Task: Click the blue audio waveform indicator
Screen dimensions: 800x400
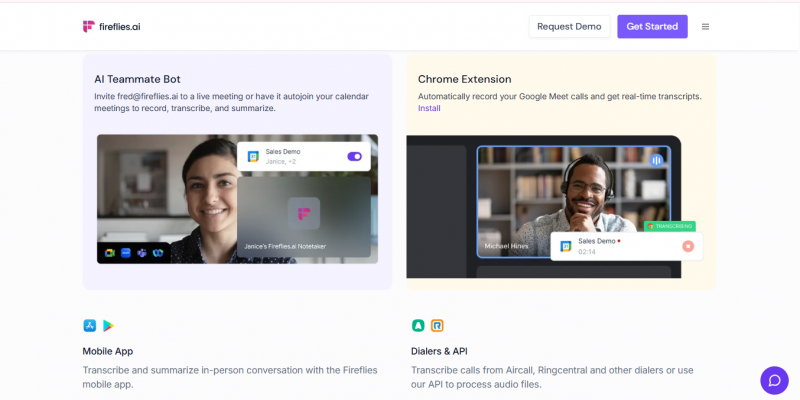Action: [x=657, y=160]
